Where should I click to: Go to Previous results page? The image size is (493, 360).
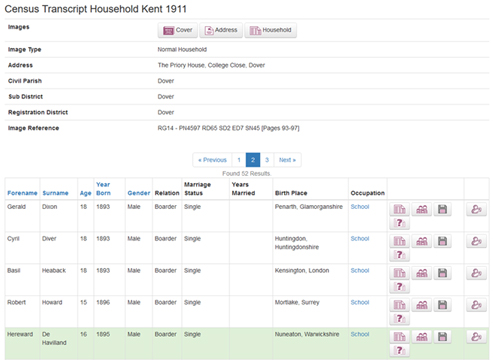[212, 160]
